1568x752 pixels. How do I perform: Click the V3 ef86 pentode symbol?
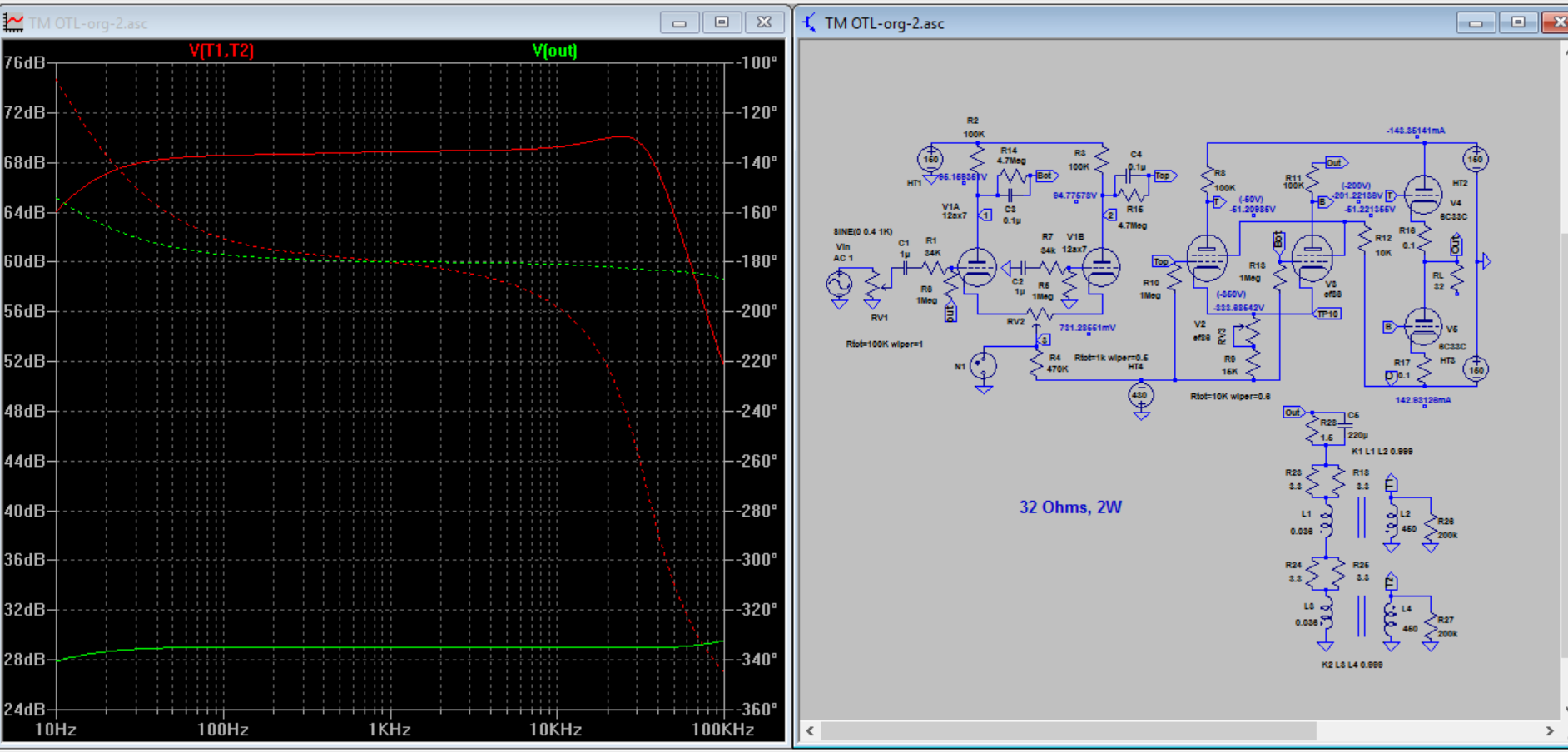1312,257
